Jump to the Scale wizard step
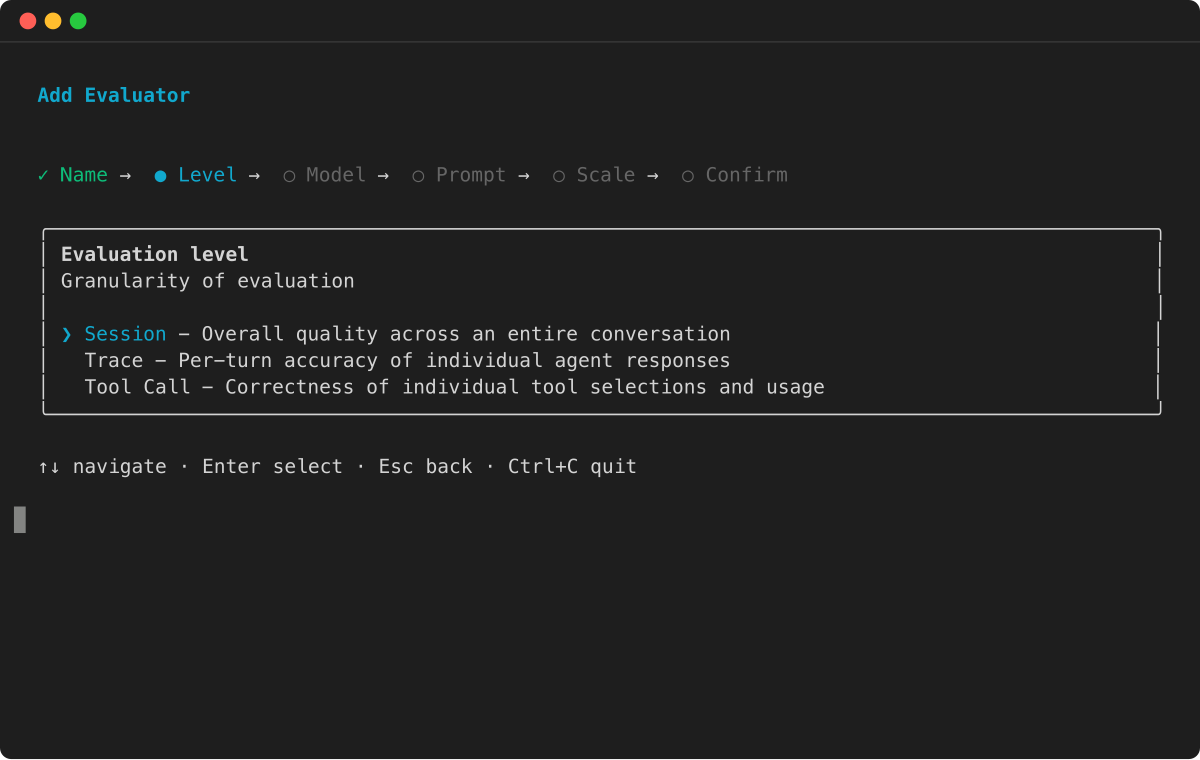 click(605, 175)
